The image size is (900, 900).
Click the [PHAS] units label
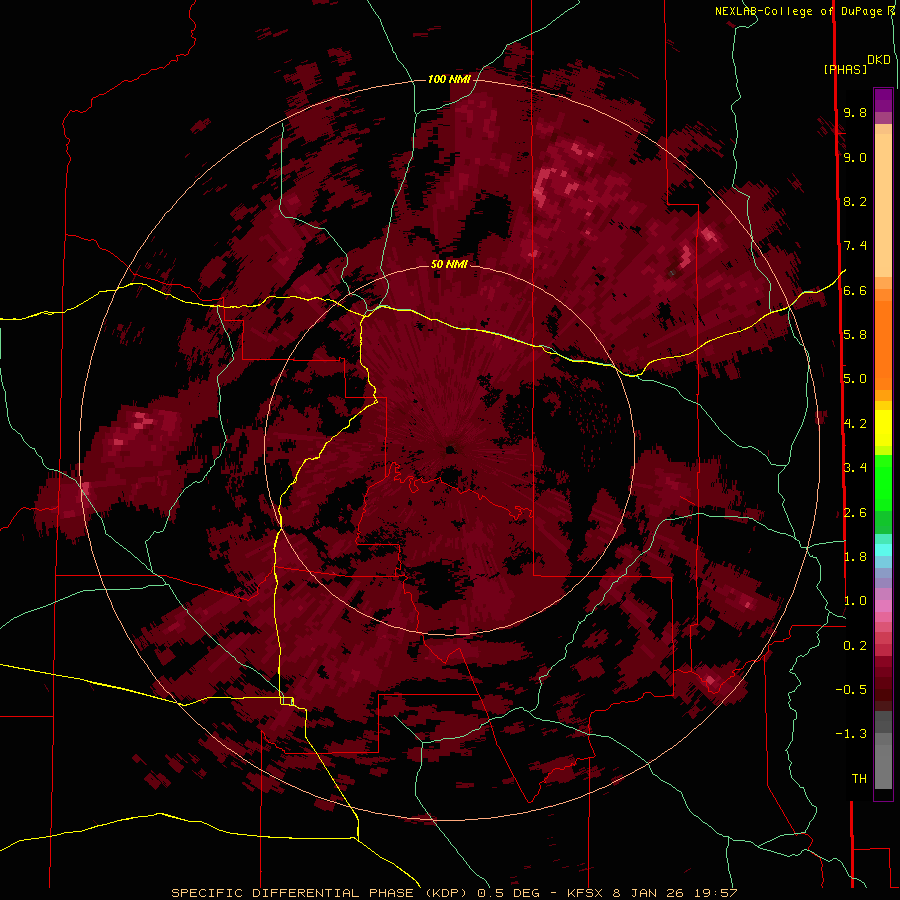point(845,69)
